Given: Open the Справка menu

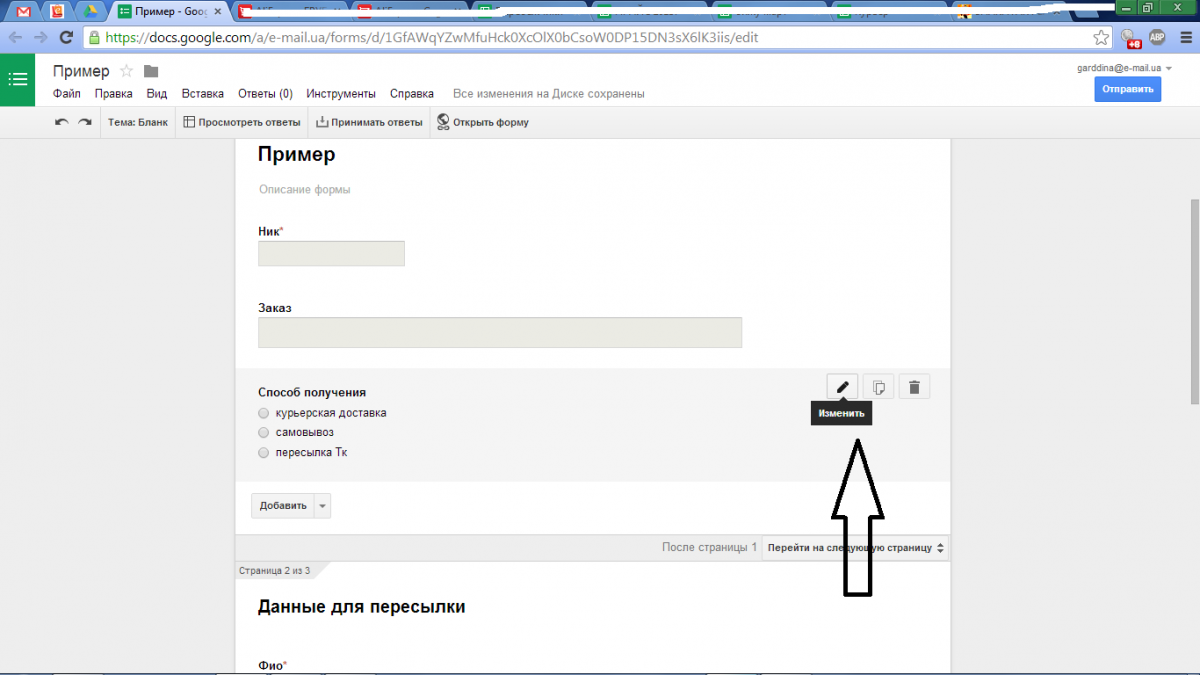Looking at the screenshot, I should pyautogui.click(x=412, y=94).
